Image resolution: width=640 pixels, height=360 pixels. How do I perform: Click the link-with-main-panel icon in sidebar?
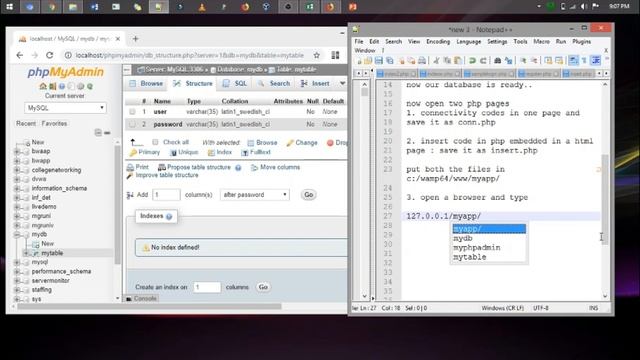(x=107, y=132)
